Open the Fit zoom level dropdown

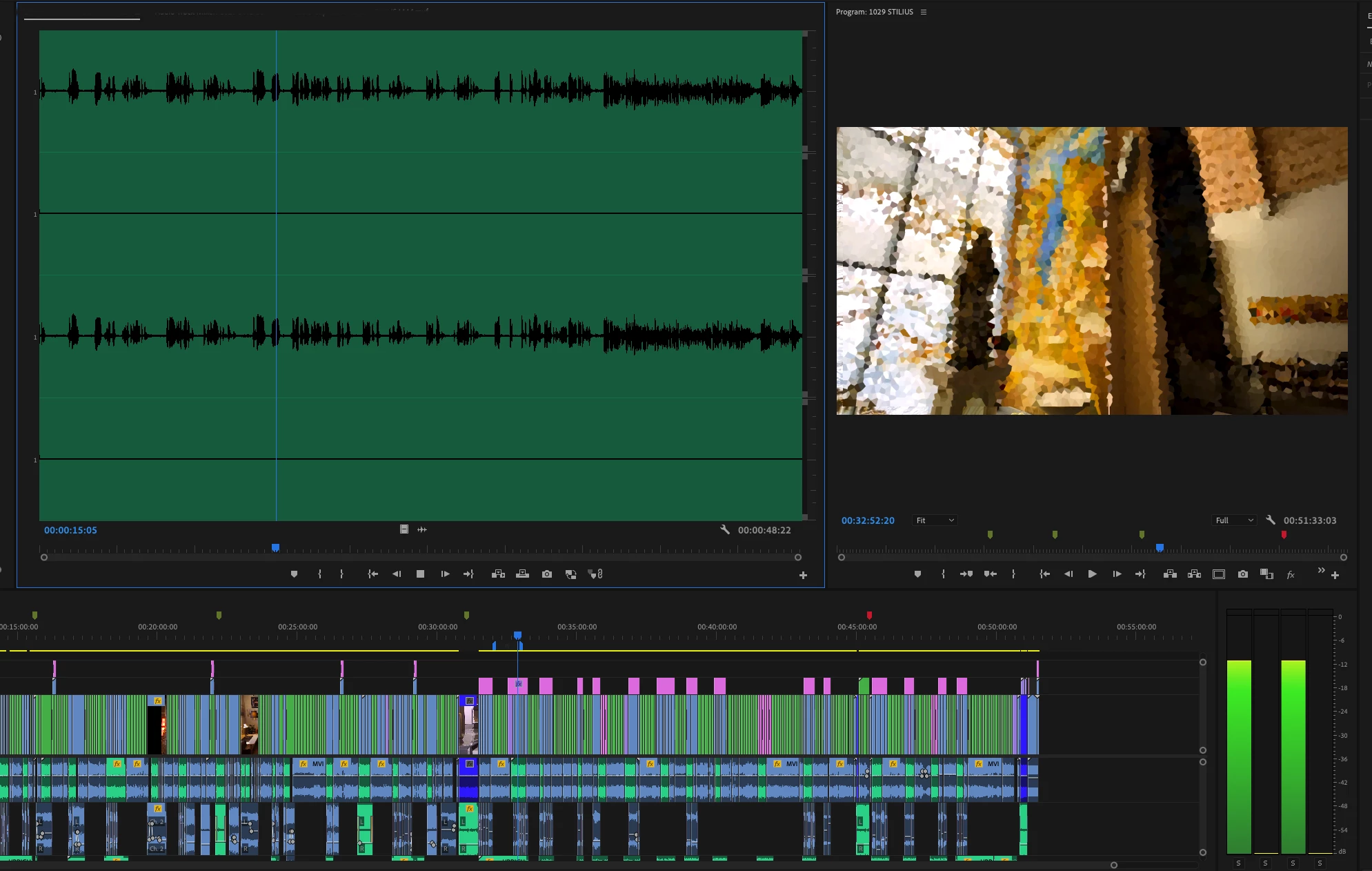[x=935, y=520]
